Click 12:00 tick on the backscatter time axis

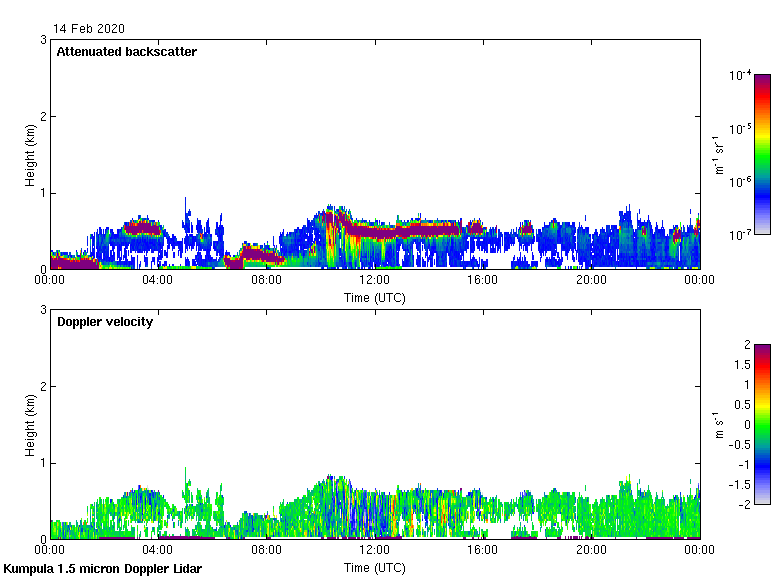(375, 281)
